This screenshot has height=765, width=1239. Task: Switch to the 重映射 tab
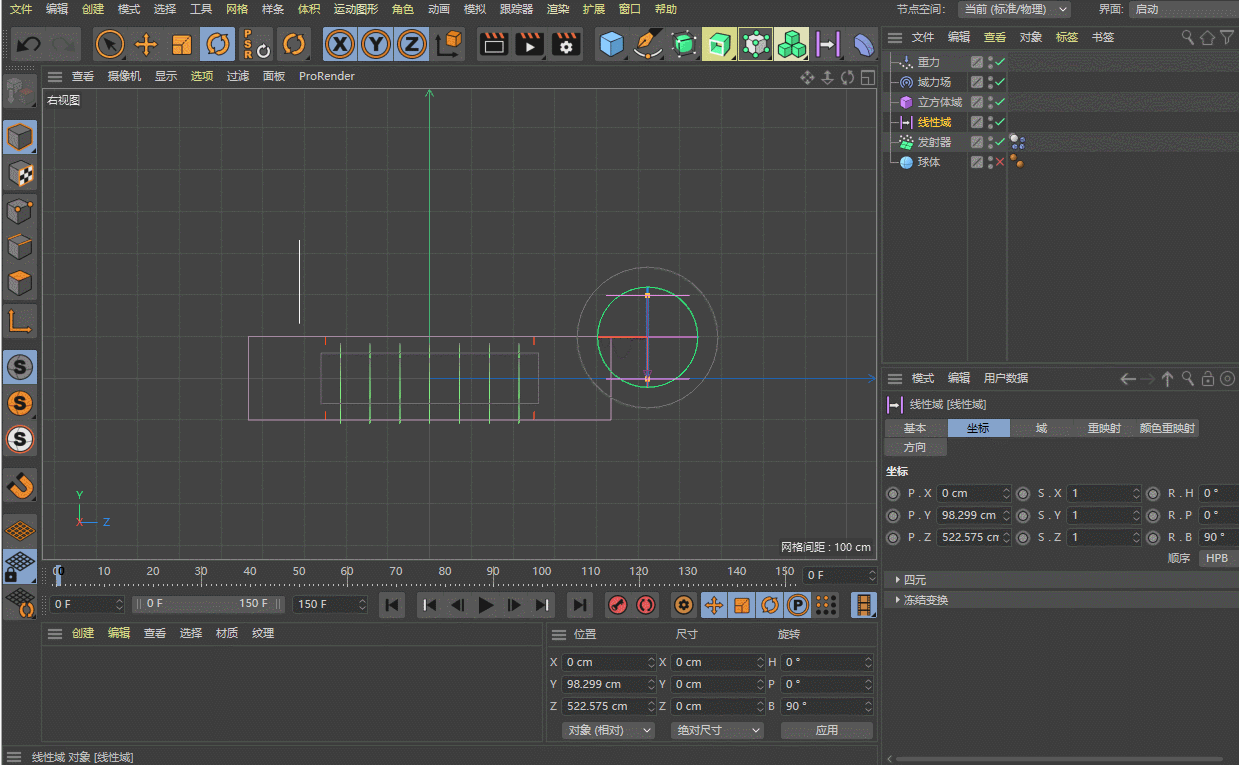click(1104, 428)
